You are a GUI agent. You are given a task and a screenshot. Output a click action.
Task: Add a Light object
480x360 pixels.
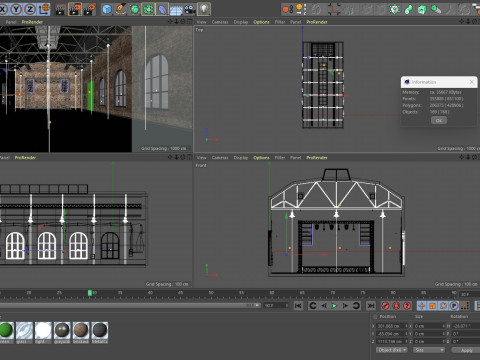coord(204,9)
